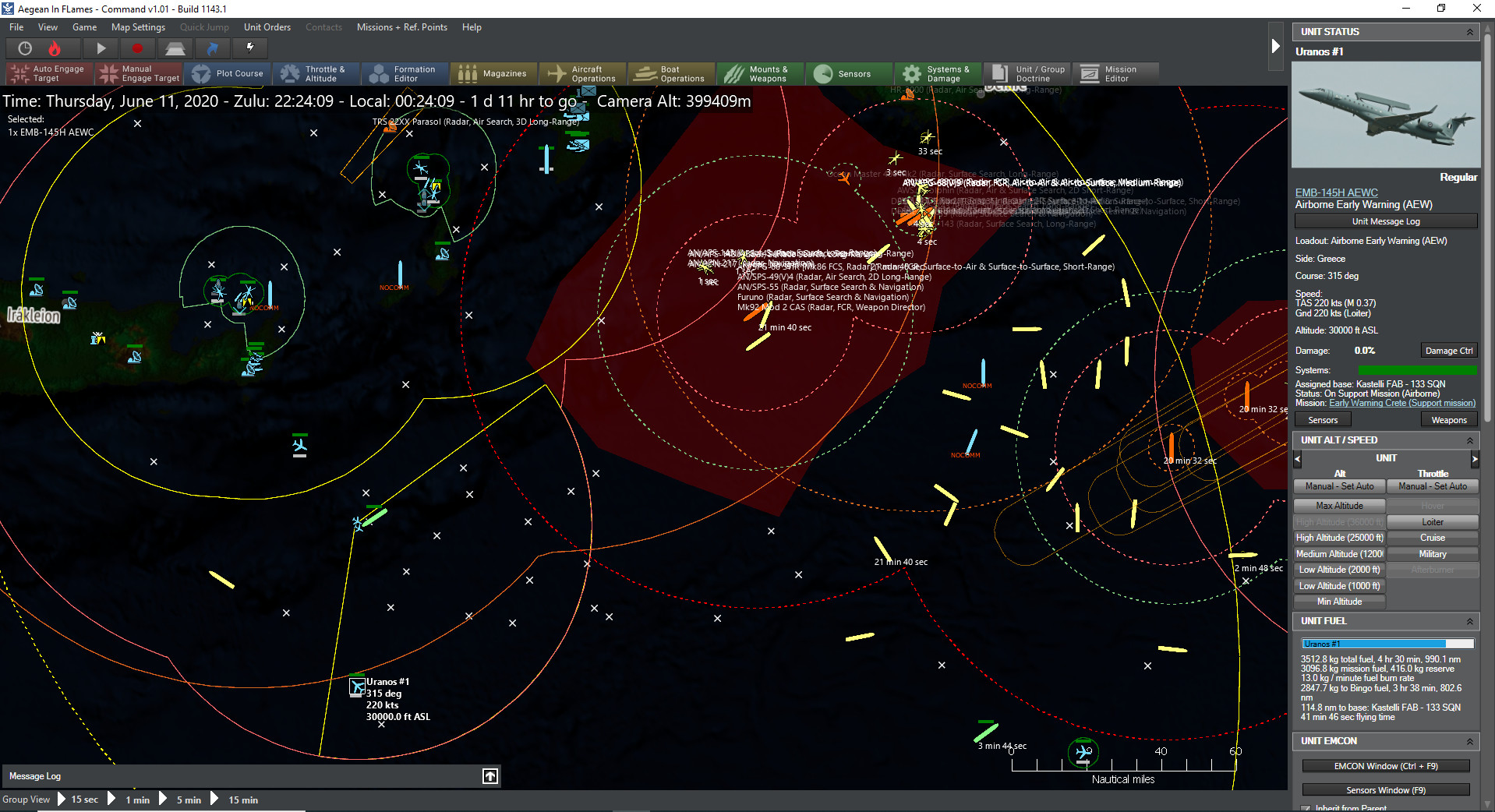The width and height of the screenshot is (1495, 812).
Task: Open the EMCON Window
Action: click(1386, 766)
